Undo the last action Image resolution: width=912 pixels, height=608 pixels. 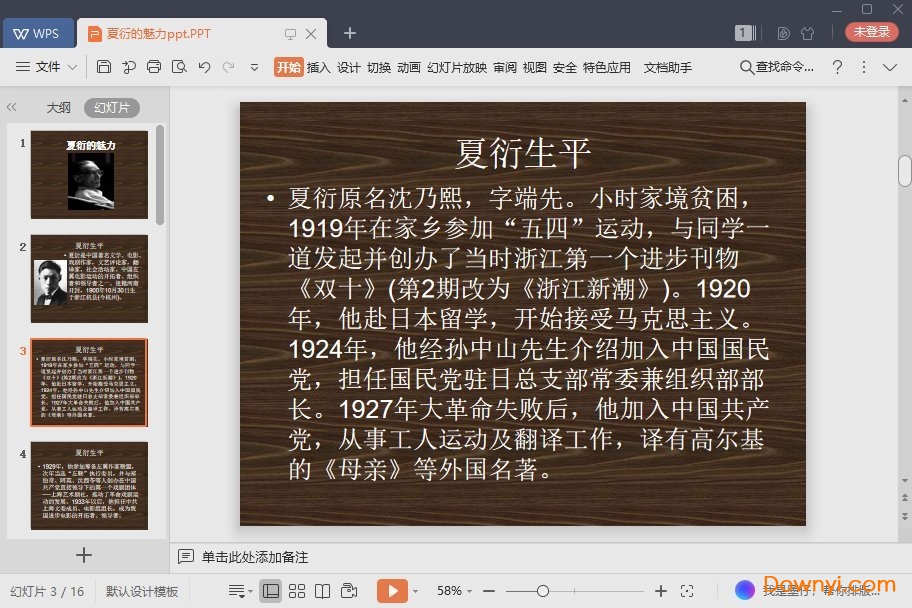204,67
